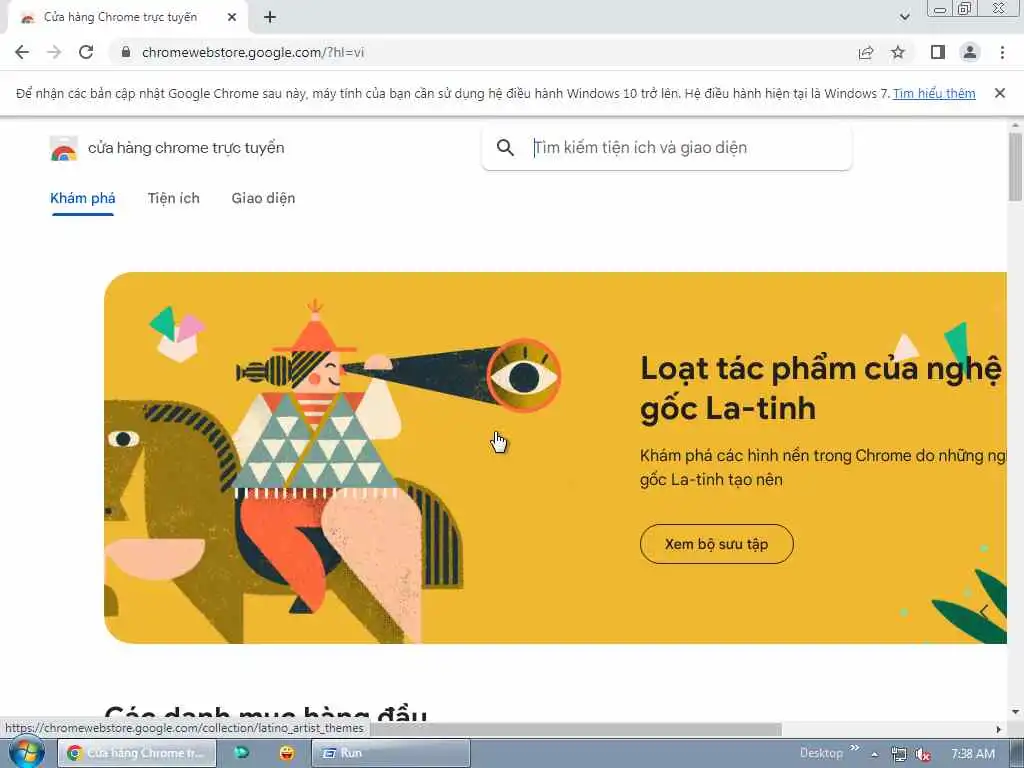This screenshot has height=768, width=1024.
Task: Expand hidden system tray icons arrow
Action: tap(874, 754)
